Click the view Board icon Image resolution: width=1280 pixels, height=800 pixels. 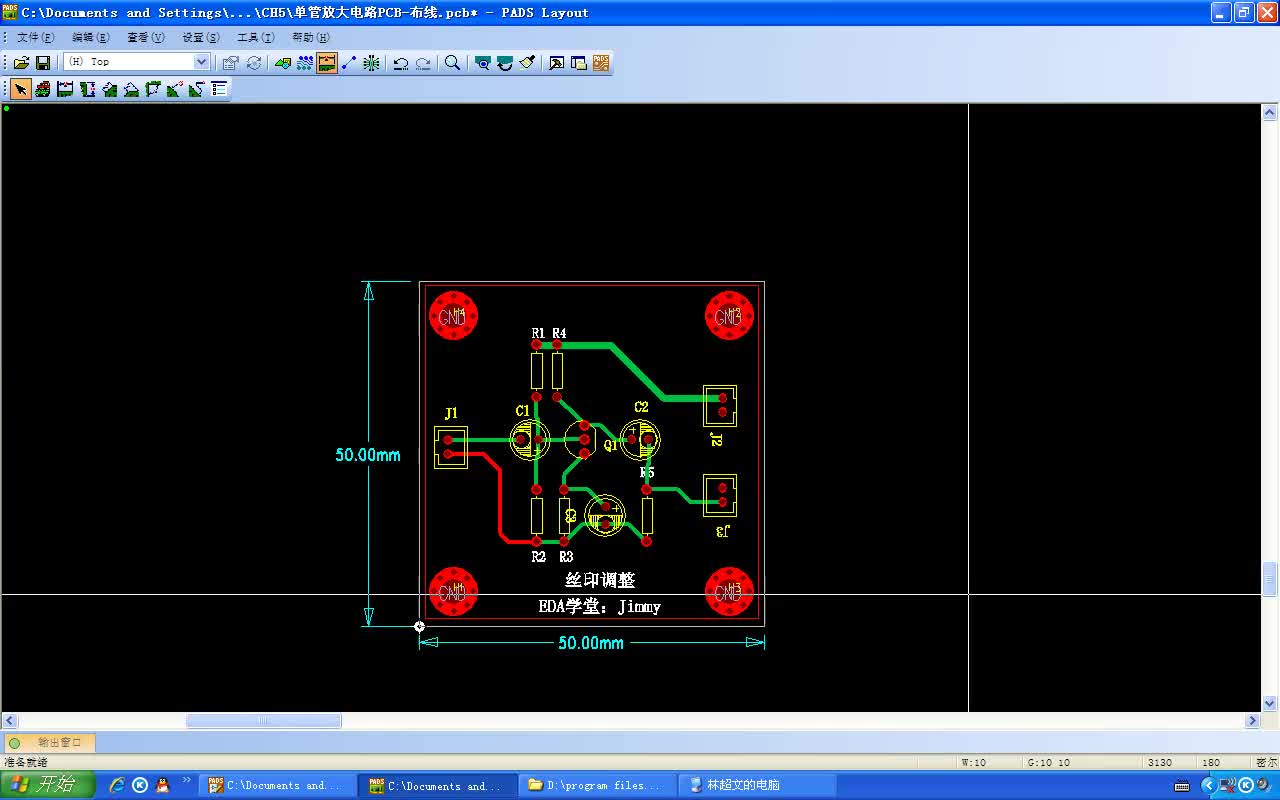[483, 62]
